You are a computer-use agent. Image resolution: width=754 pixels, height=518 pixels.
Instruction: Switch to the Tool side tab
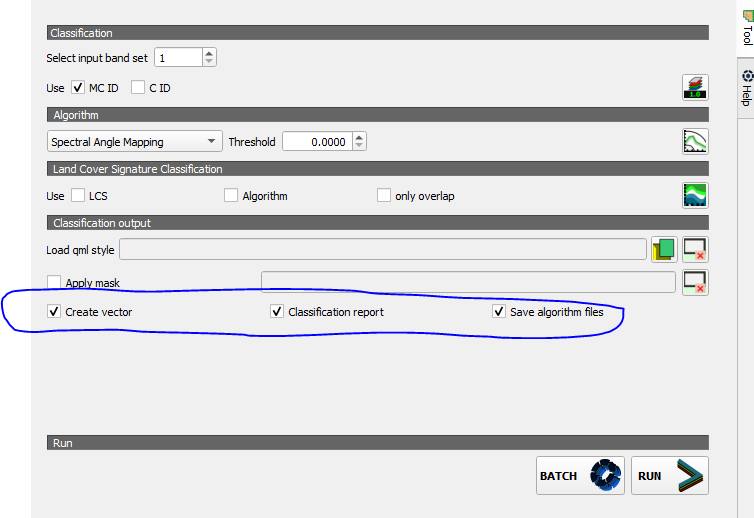click(x=746, y=28)
